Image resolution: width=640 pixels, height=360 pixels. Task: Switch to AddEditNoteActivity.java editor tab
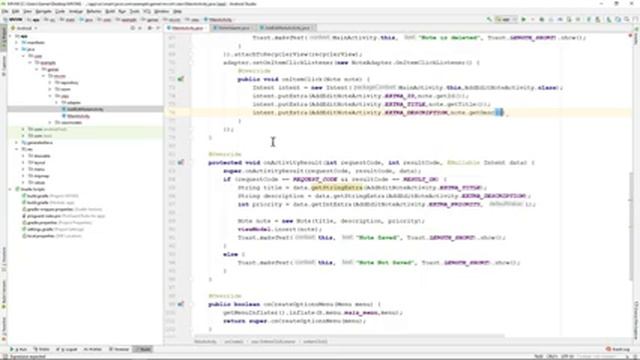pos(287,28)
